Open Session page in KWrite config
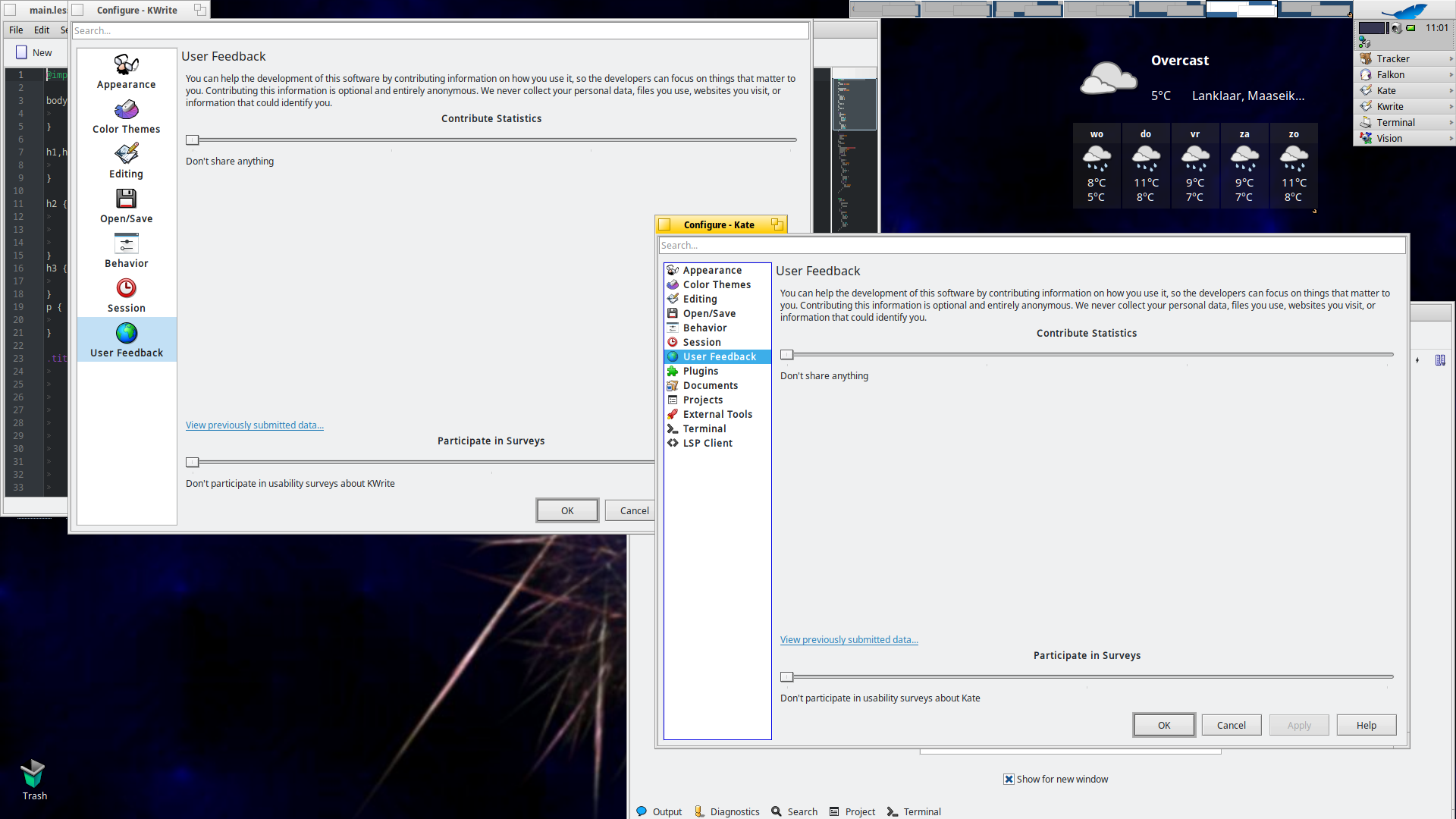 point(127,296)
